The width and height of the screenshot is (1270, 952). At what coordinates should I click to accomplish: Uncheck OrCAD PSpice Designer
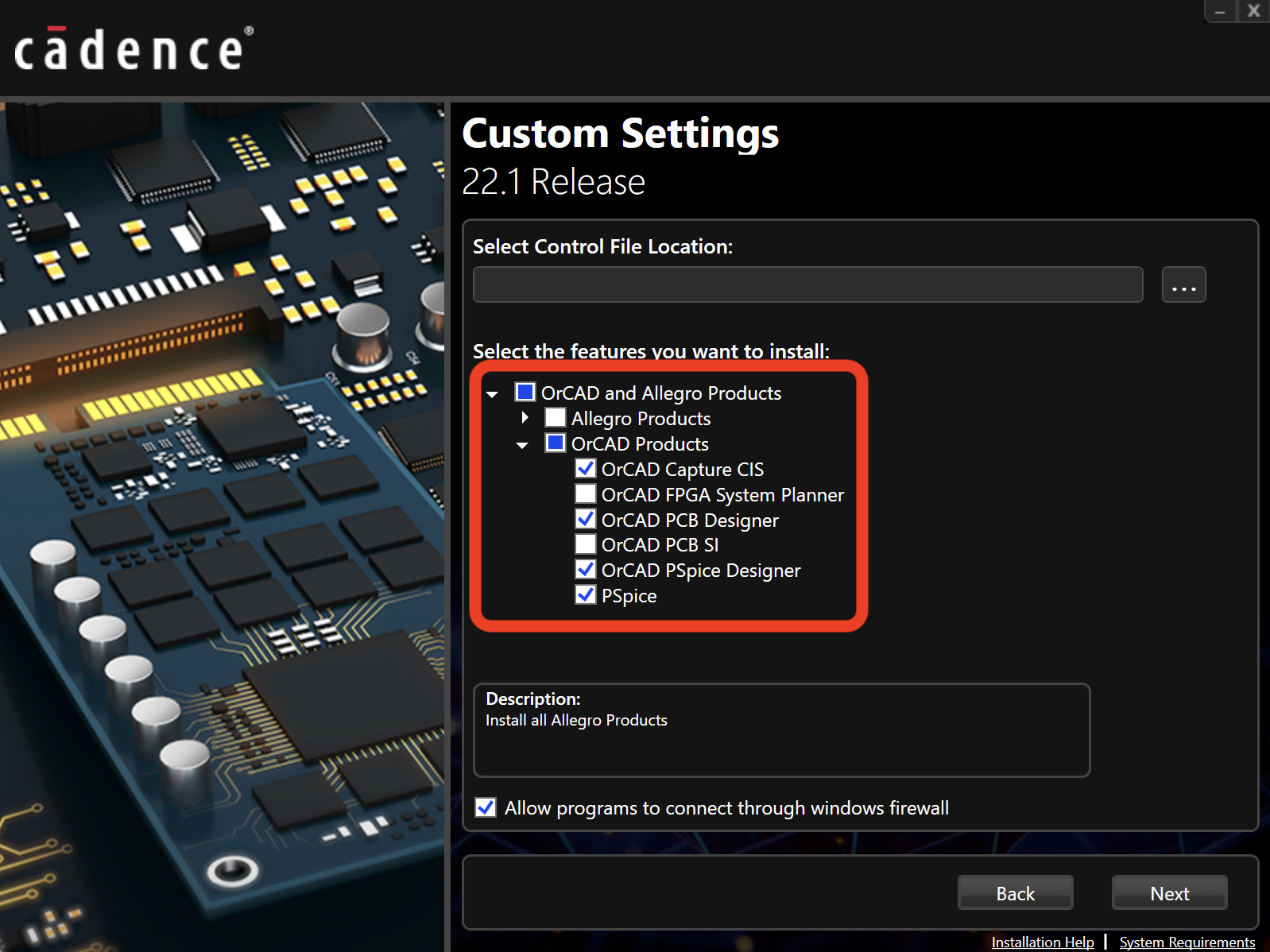coord(586,570)
